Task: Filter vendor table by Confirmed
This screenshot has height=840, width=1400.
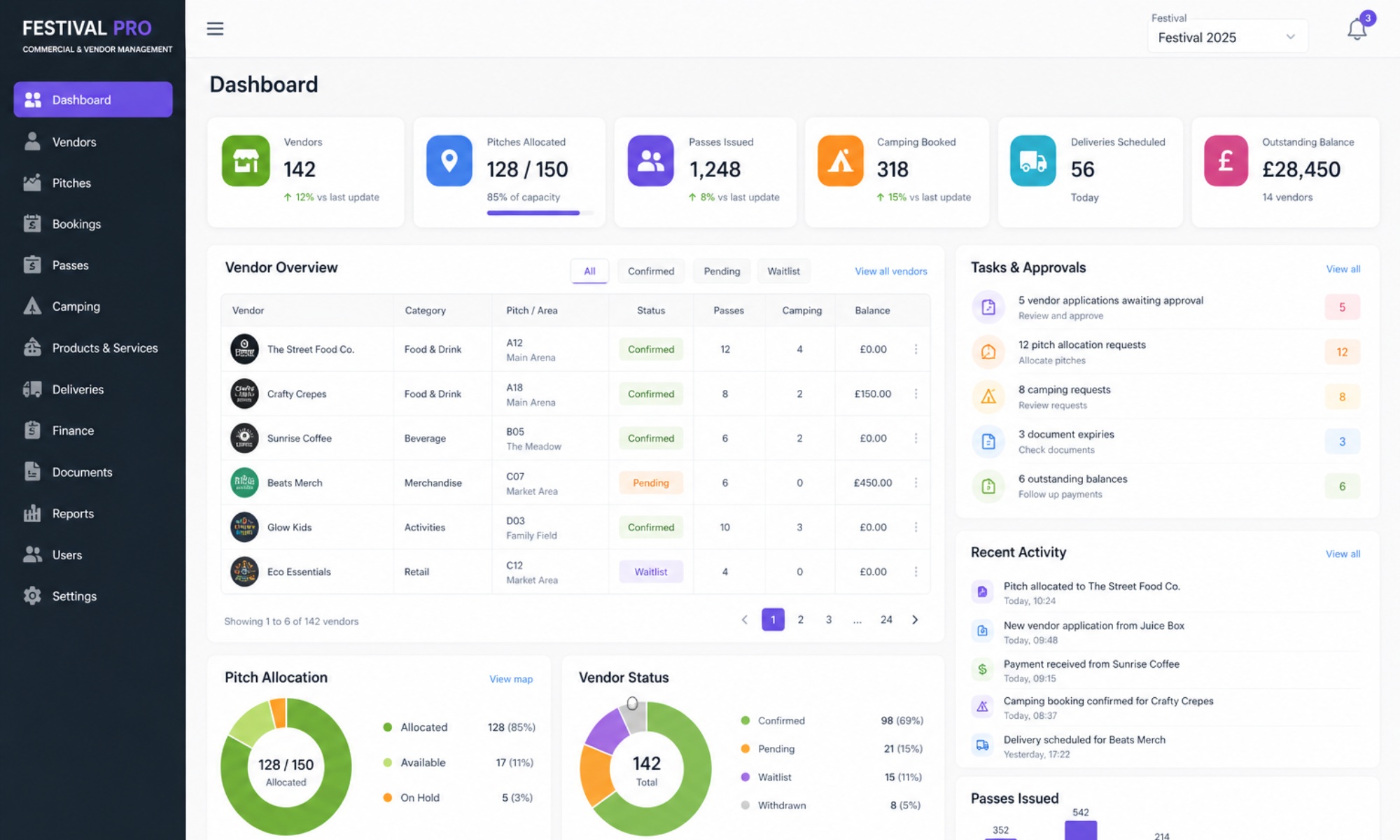Action: point(650,271)
